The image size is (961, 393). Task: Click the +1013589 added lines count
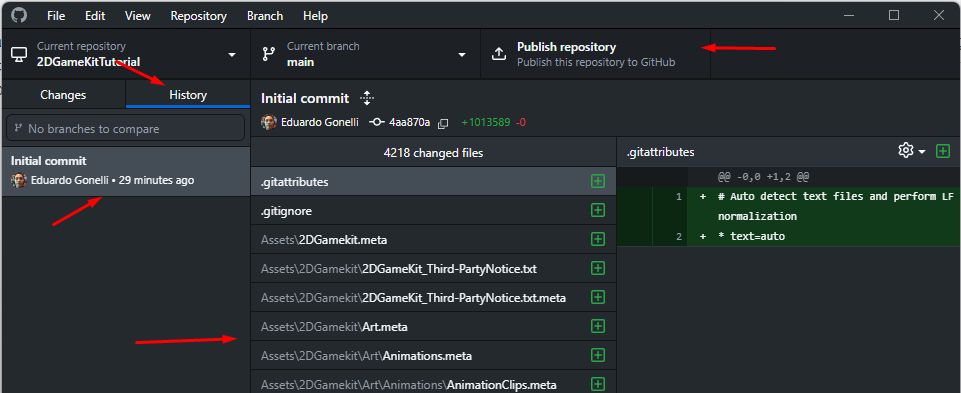(486, 122)
